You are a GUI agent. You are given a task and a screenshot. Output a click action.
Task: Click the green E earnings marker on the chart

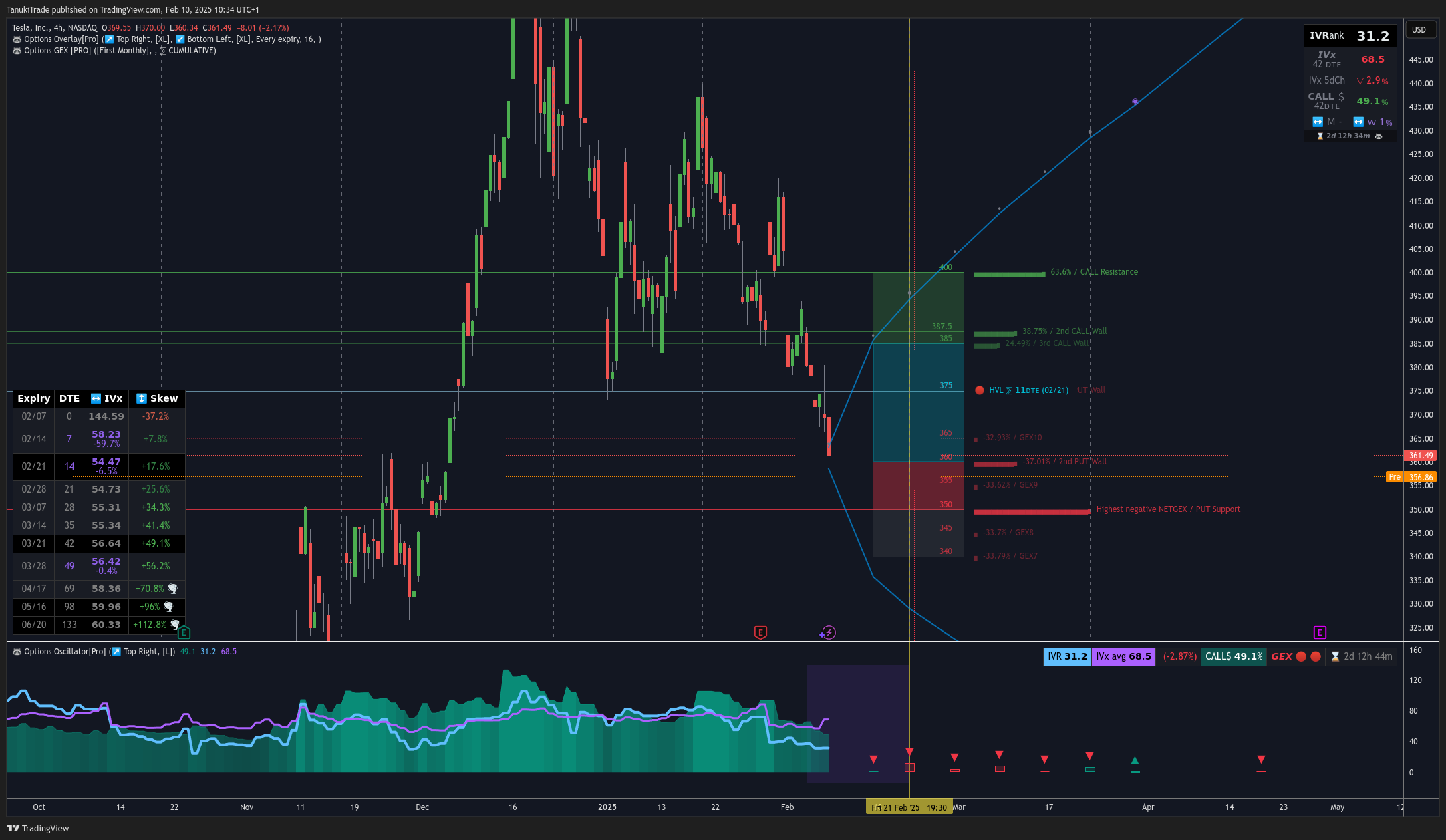coord(184,632)
